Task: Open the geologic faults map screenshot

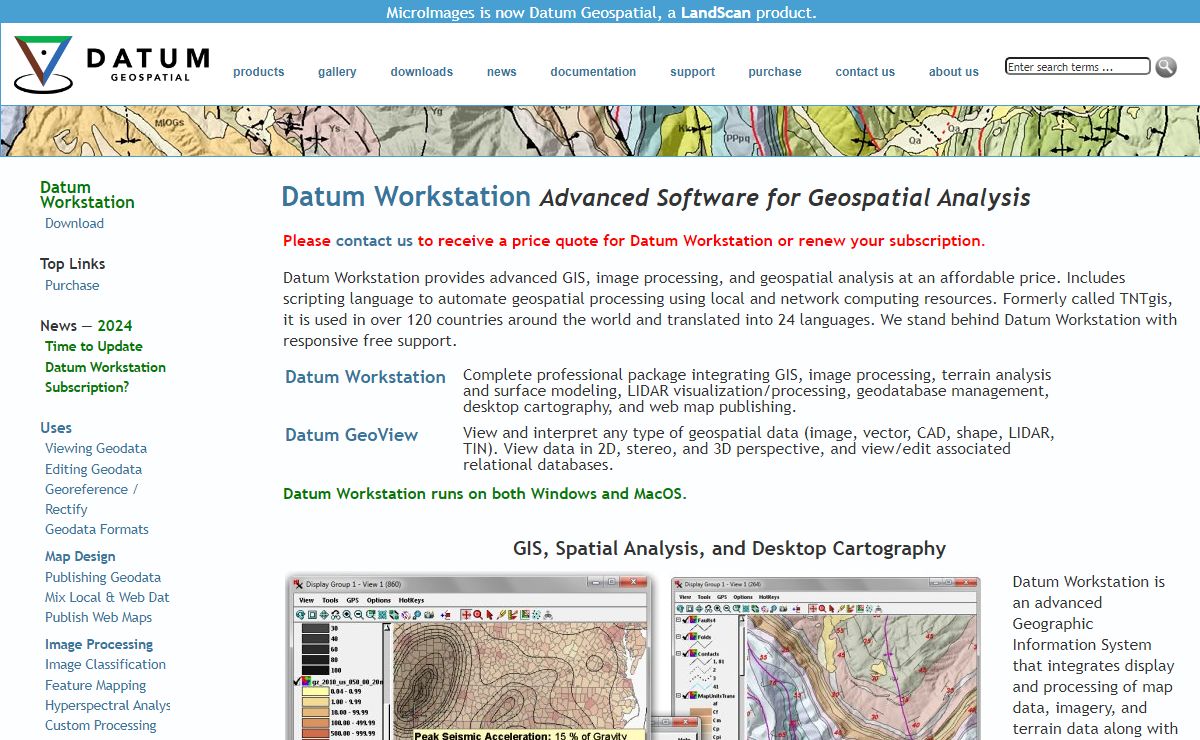Action: point(826,658)
